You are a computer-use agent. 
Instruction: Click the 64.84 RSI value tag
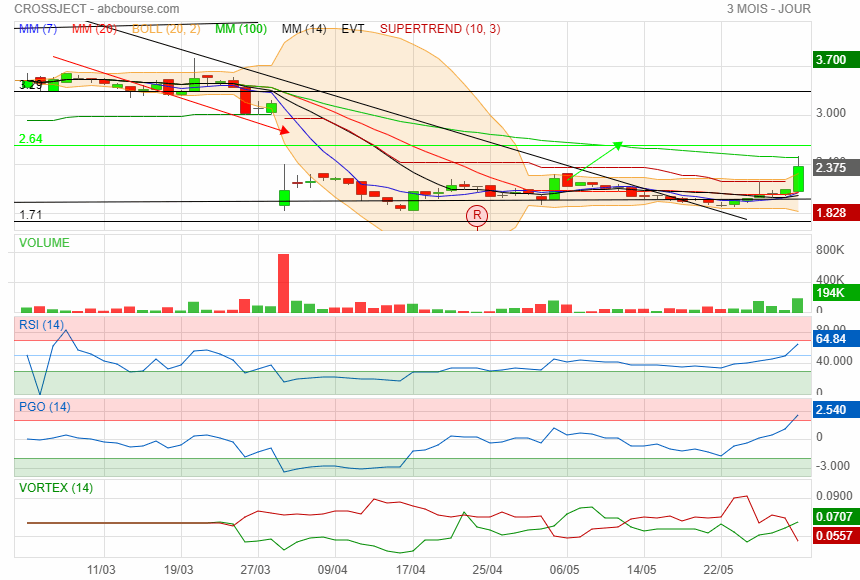click(x=836, y=339)
